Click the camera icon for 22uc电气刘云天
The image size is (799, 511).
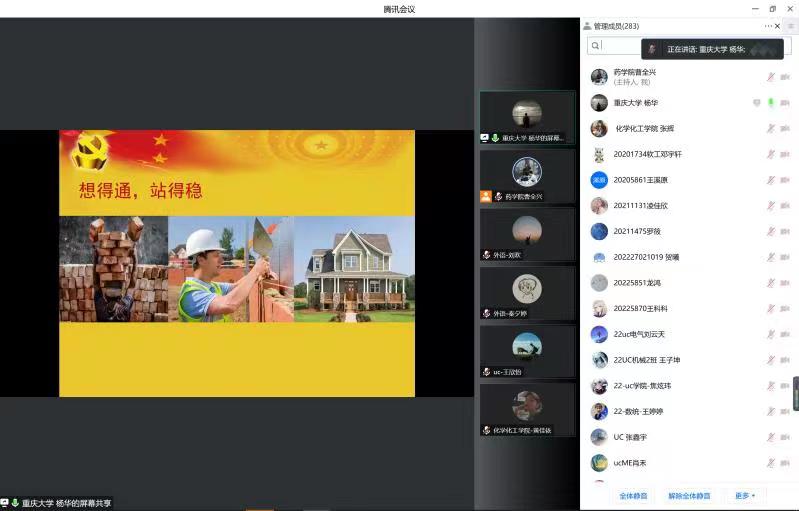point(784,334)
